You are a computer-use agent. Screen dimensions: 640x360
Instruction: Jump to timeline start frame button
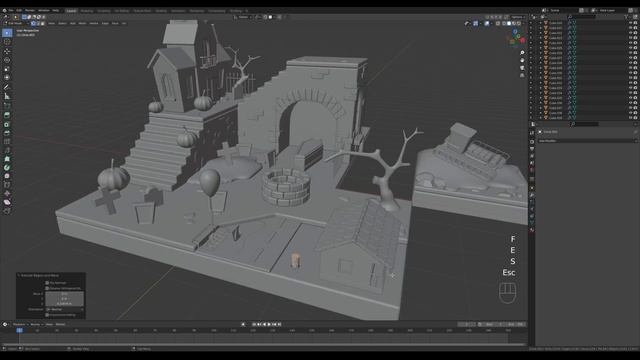pyautogui.click(x=254, y=324)
